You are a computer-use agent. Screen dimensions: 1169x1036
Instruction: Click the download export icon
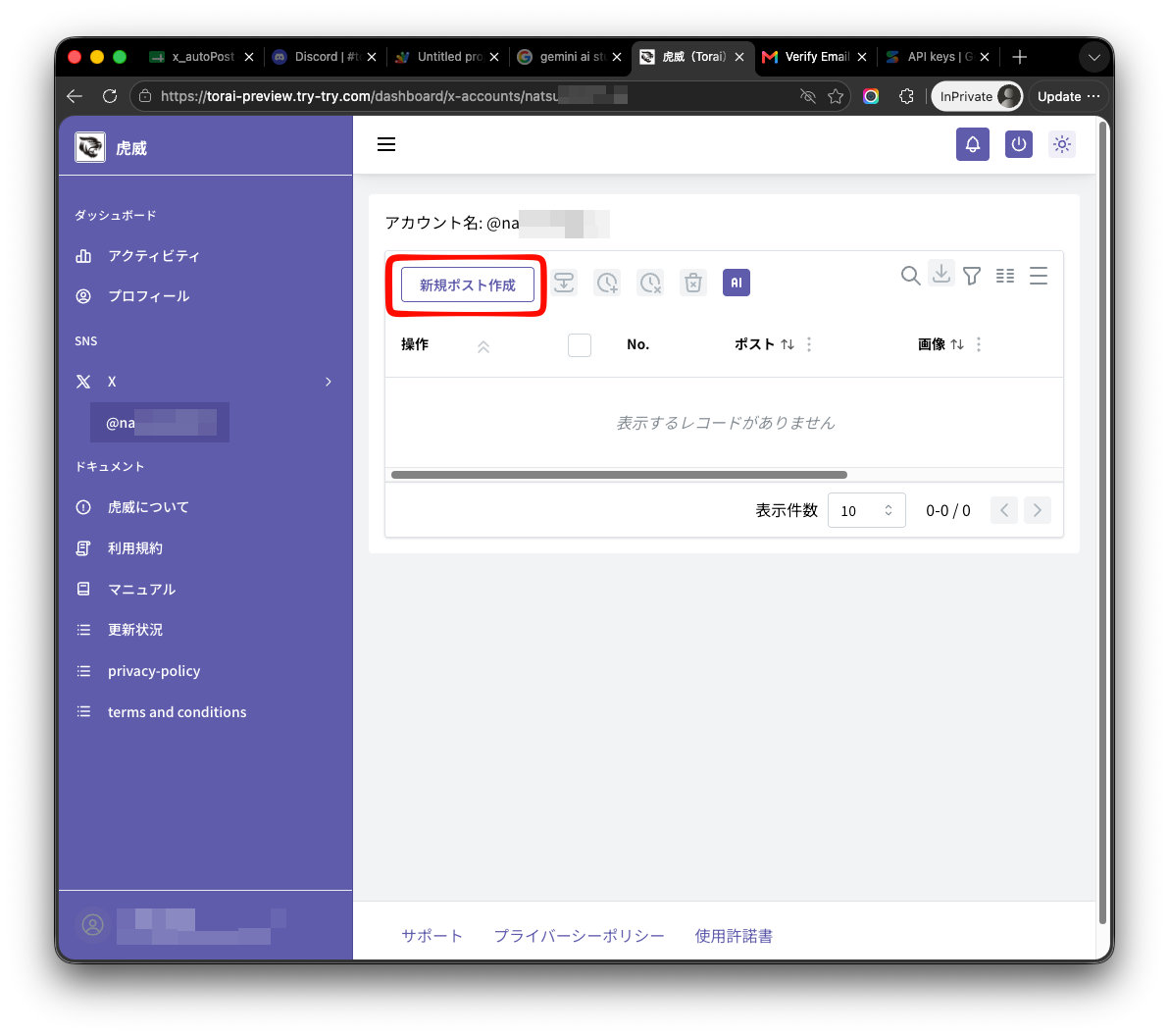click(941, 274)
